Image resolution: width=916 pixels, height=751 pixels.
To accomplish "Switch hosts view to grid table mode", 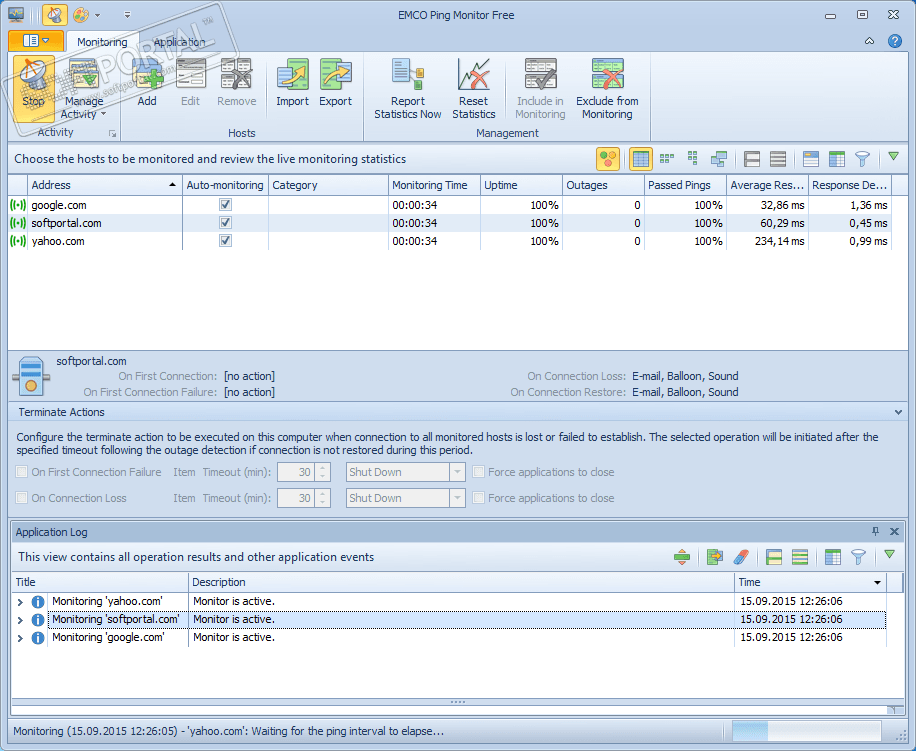I will click(641, 159).
